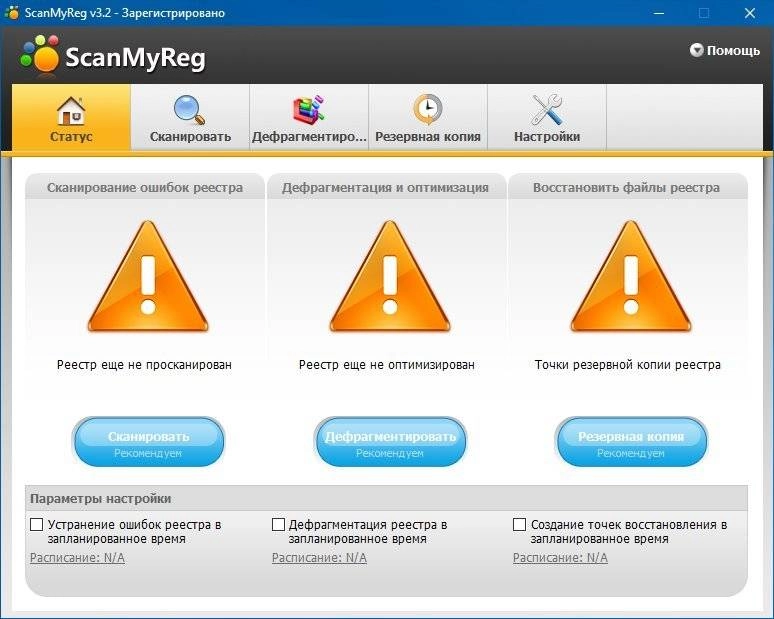The image size is (774, 619).
Task: Click the blue Сканировать Рекомендуем button
Action: (149, 442)
